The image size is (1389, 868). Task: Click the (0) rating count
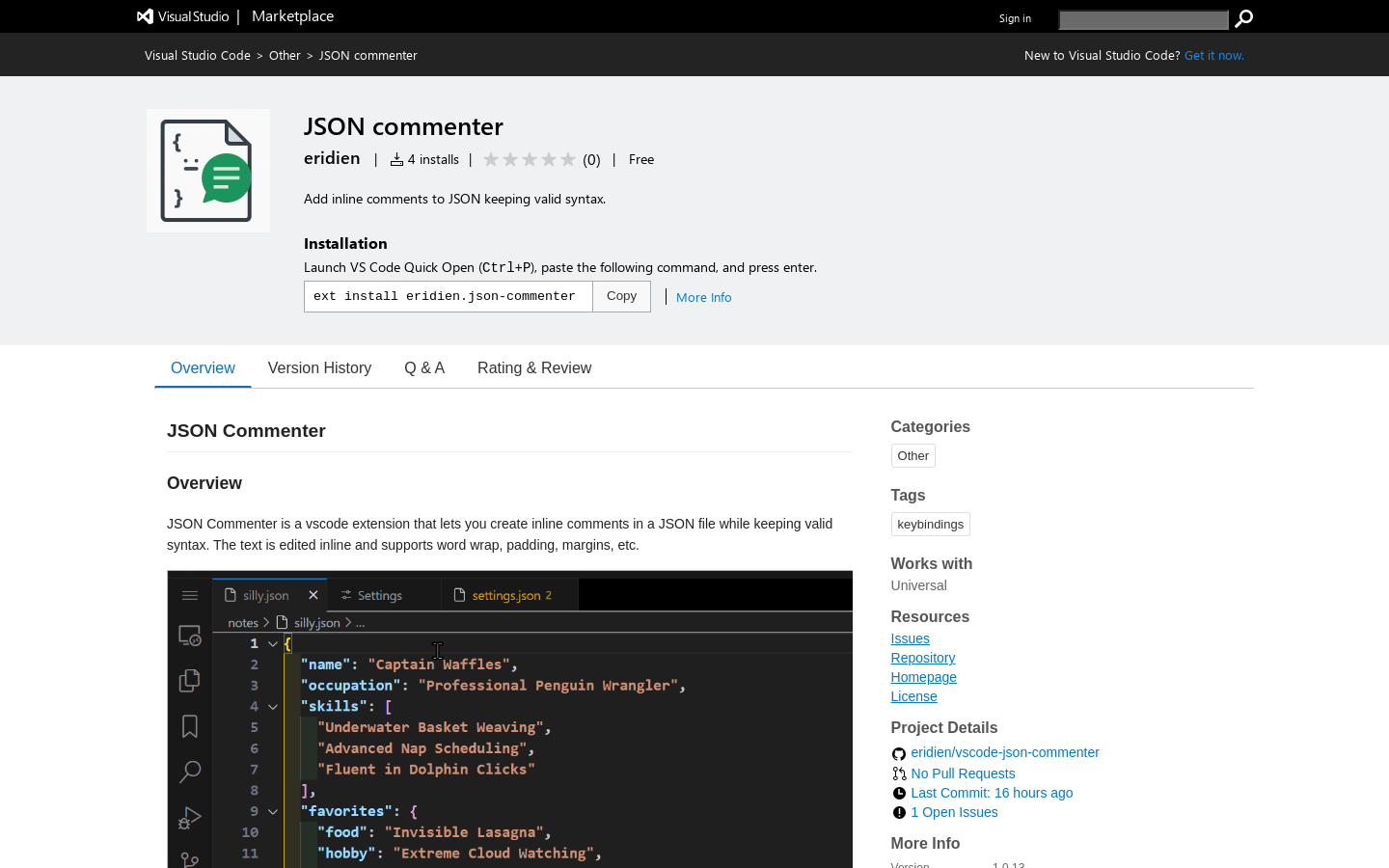pyautogui.click(x=591, y=160)
